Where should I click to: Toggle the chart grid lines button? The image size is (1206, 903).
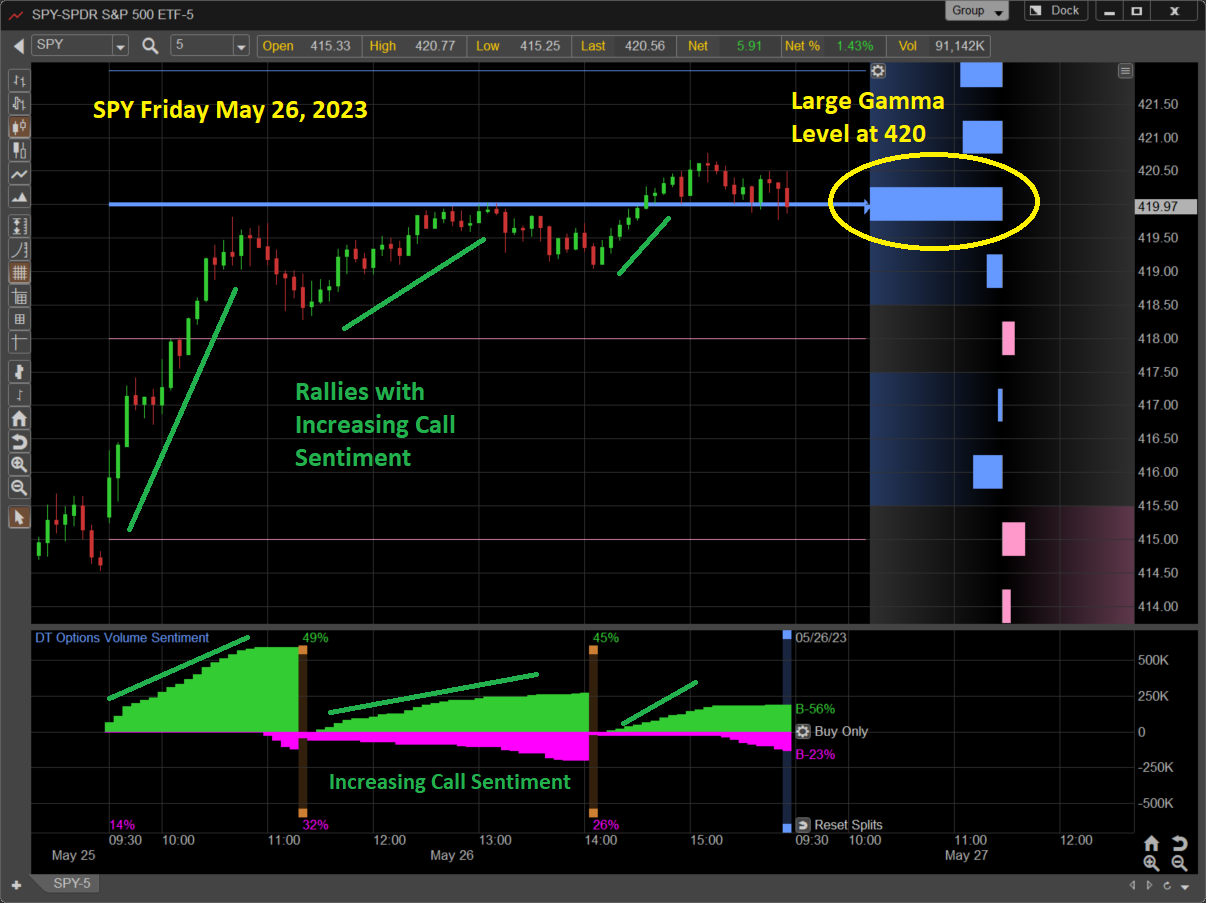coord(19,273)
